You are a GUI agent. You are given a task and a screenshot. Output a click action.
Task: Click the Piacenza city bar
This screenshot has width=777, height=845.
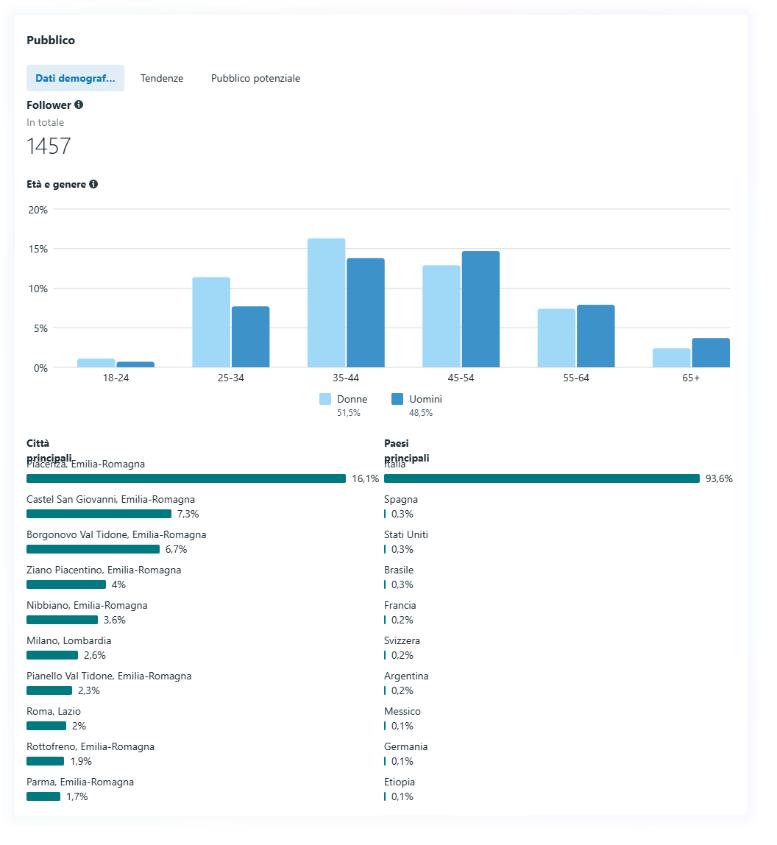186,479
